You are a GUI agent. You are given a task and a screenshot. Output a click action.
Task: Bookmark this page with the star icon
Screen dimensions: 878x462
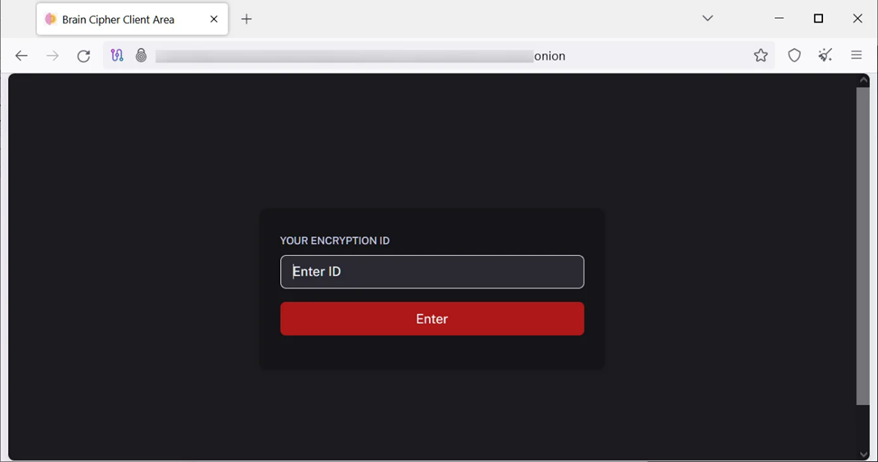click(761, 56)
